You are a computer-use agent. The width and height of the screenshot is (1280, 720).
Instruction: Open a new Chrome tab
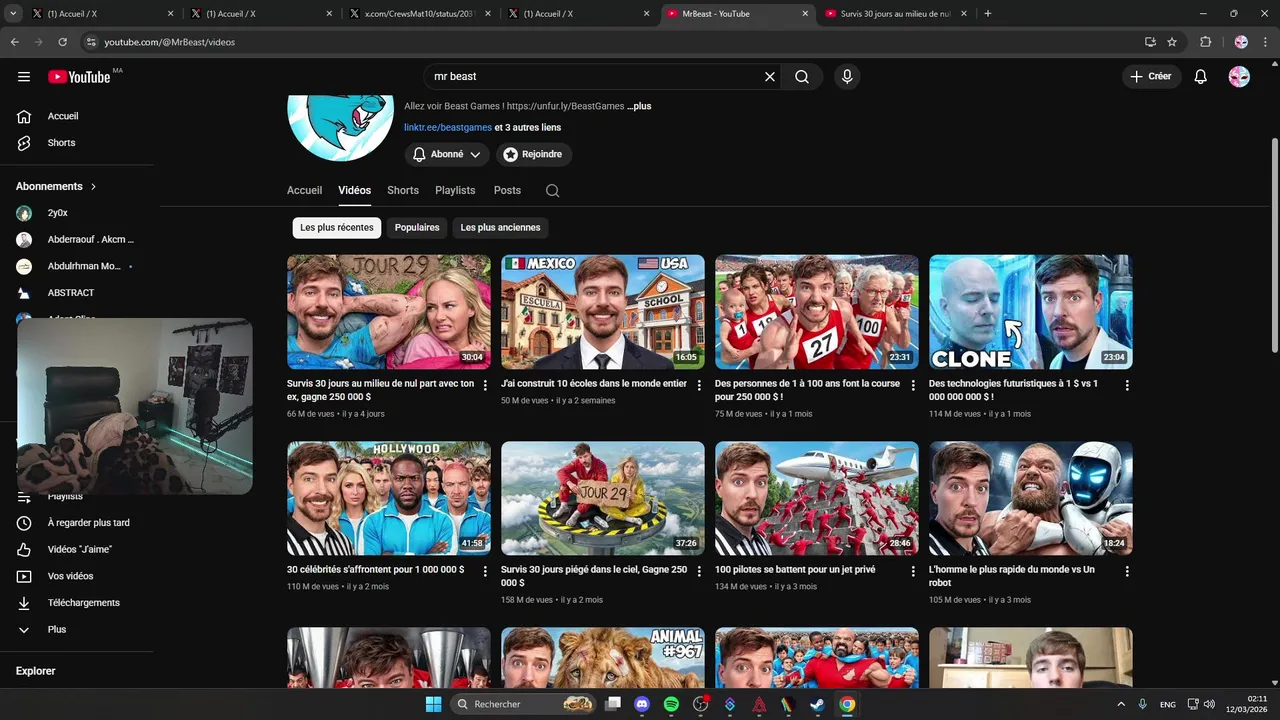tap(988, 14)
